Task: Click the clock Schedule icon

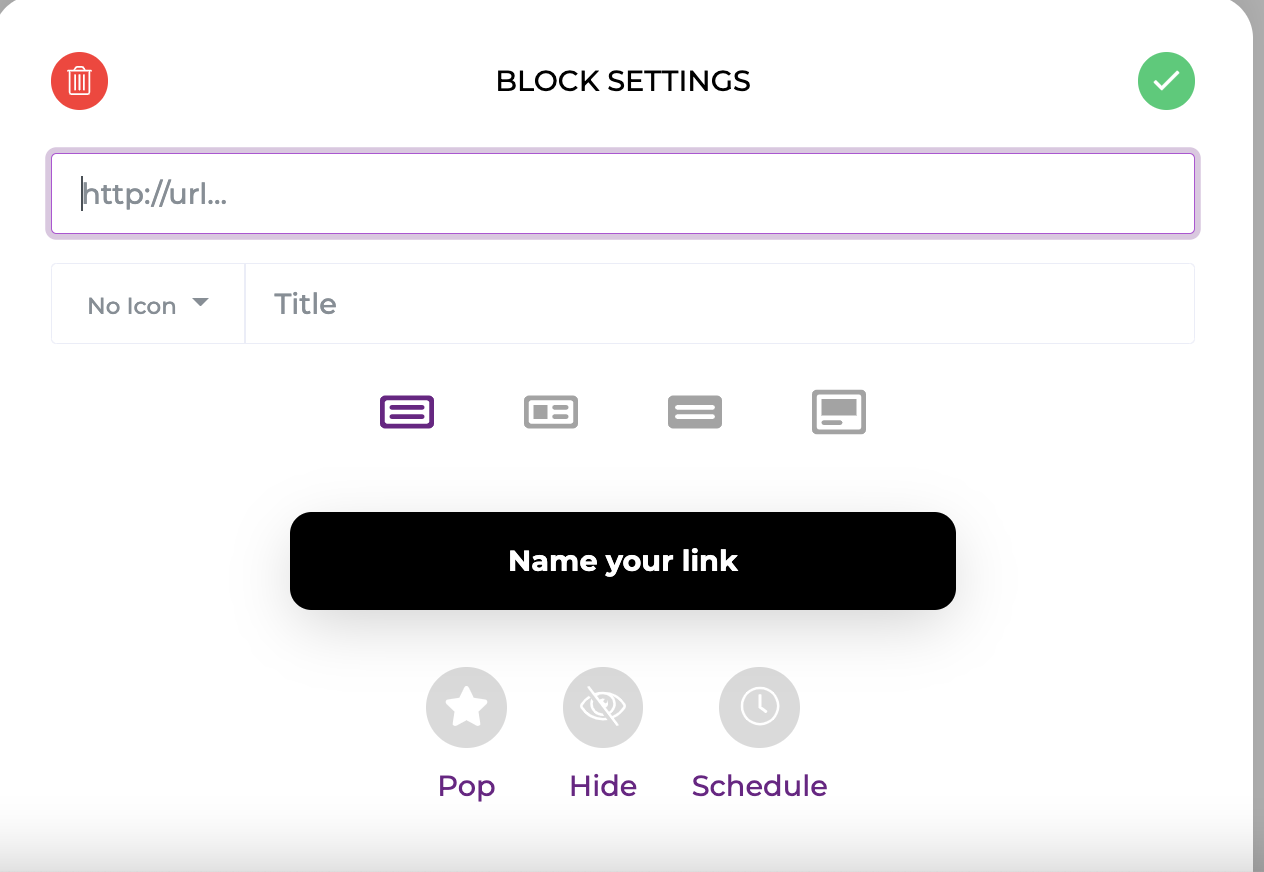Action: pyautogui.click(x=759, y=708)
